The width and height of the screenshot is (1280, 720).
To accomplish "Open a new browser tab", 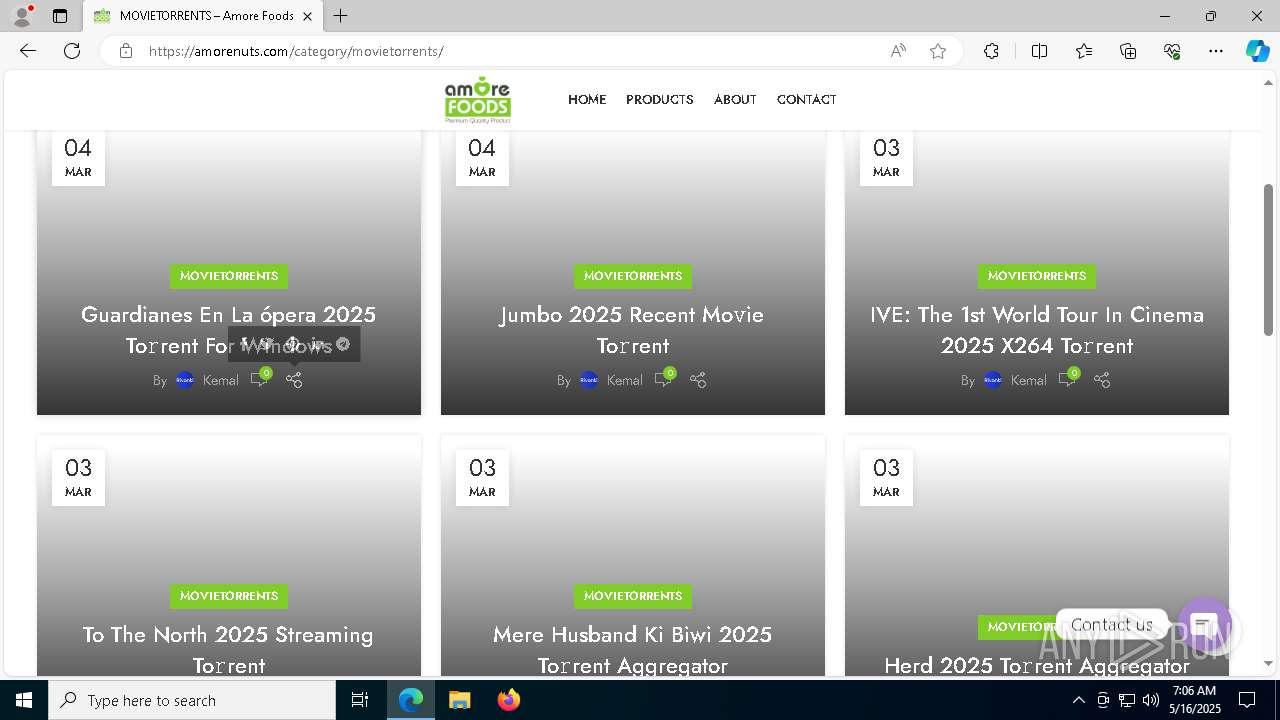I will pos(341,16).
